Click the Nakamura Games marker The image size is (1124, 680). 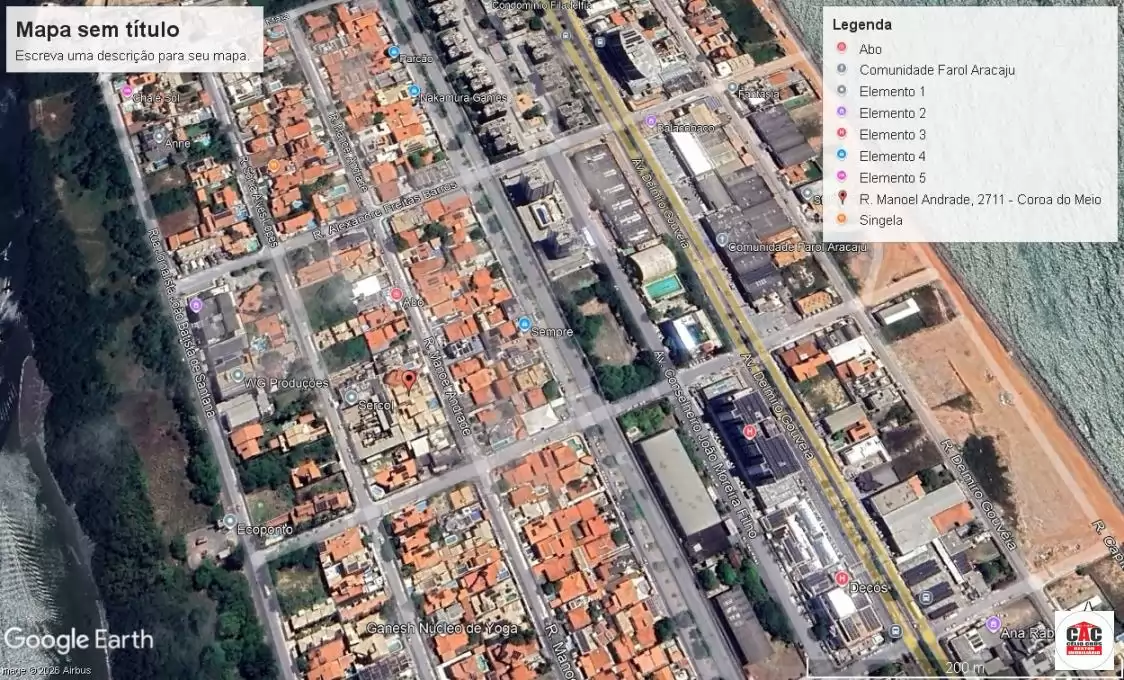click(x=413, y=91)
